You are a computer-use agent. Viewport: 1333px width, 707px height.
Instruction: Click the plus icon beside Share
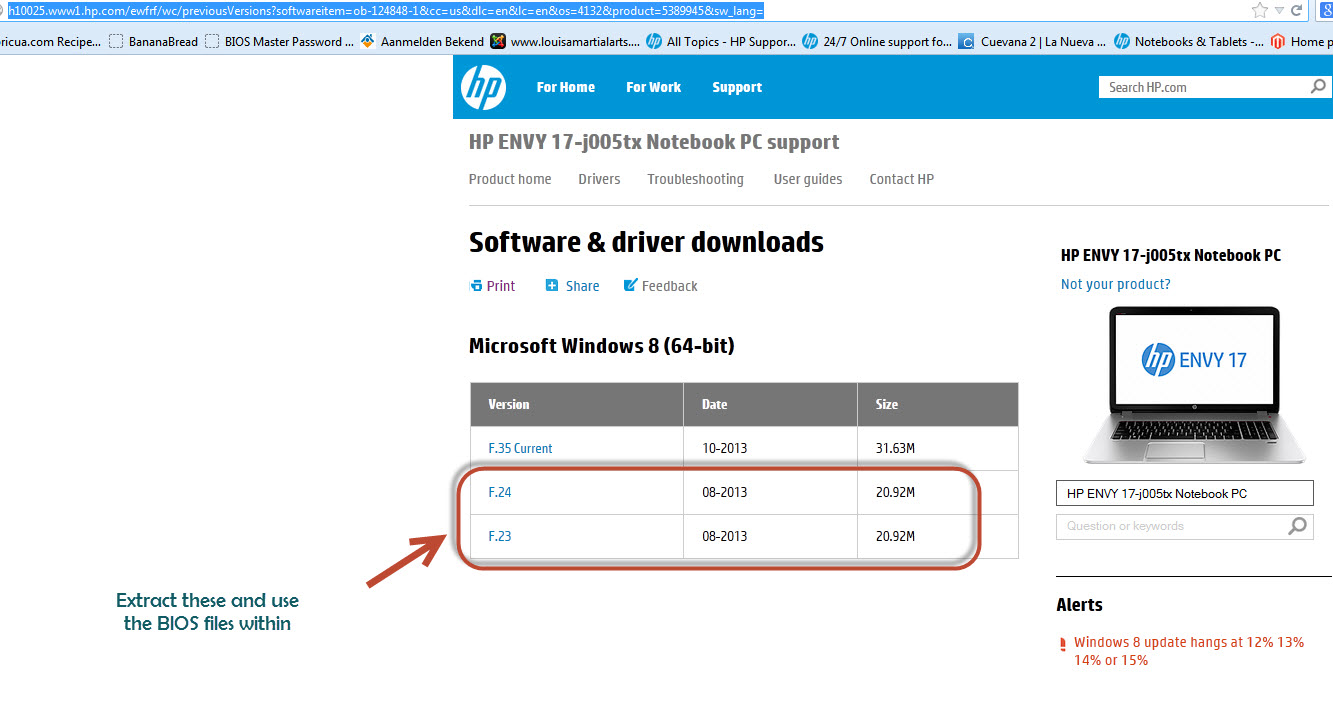(x=552, y=286)
